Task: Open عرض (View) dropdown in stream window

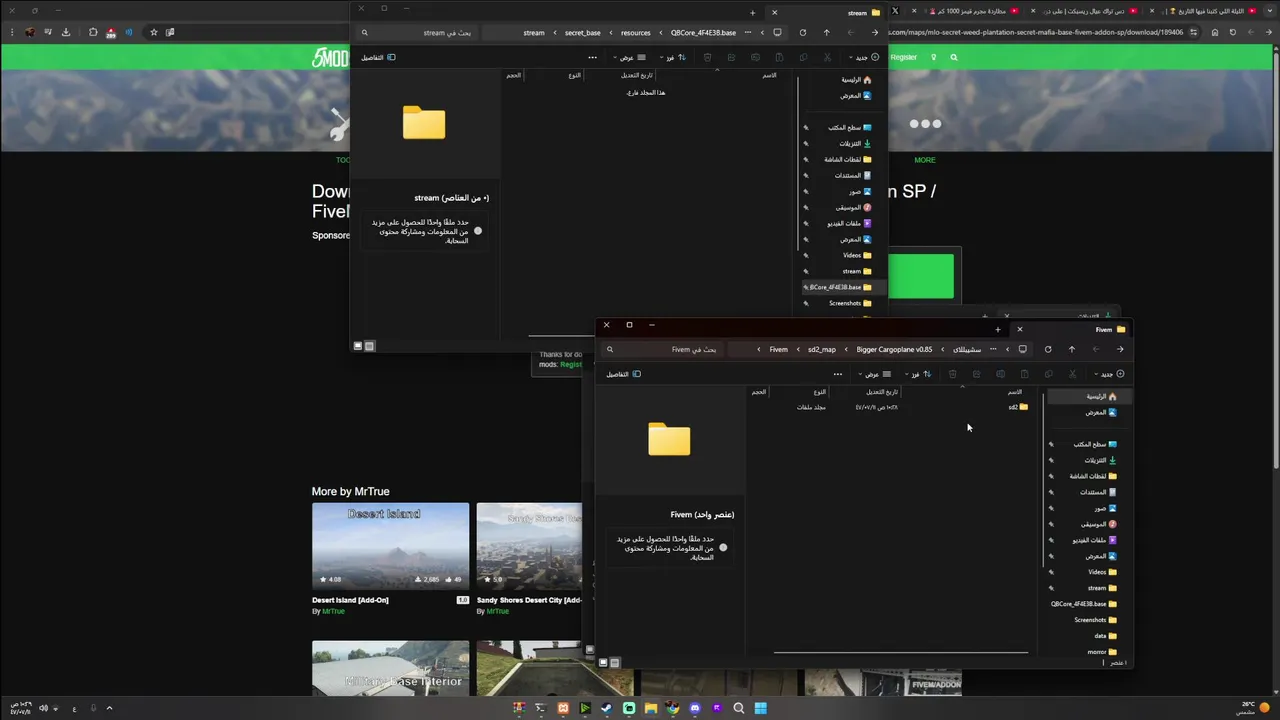Action: pyautogui.click(x=628, y=57)
